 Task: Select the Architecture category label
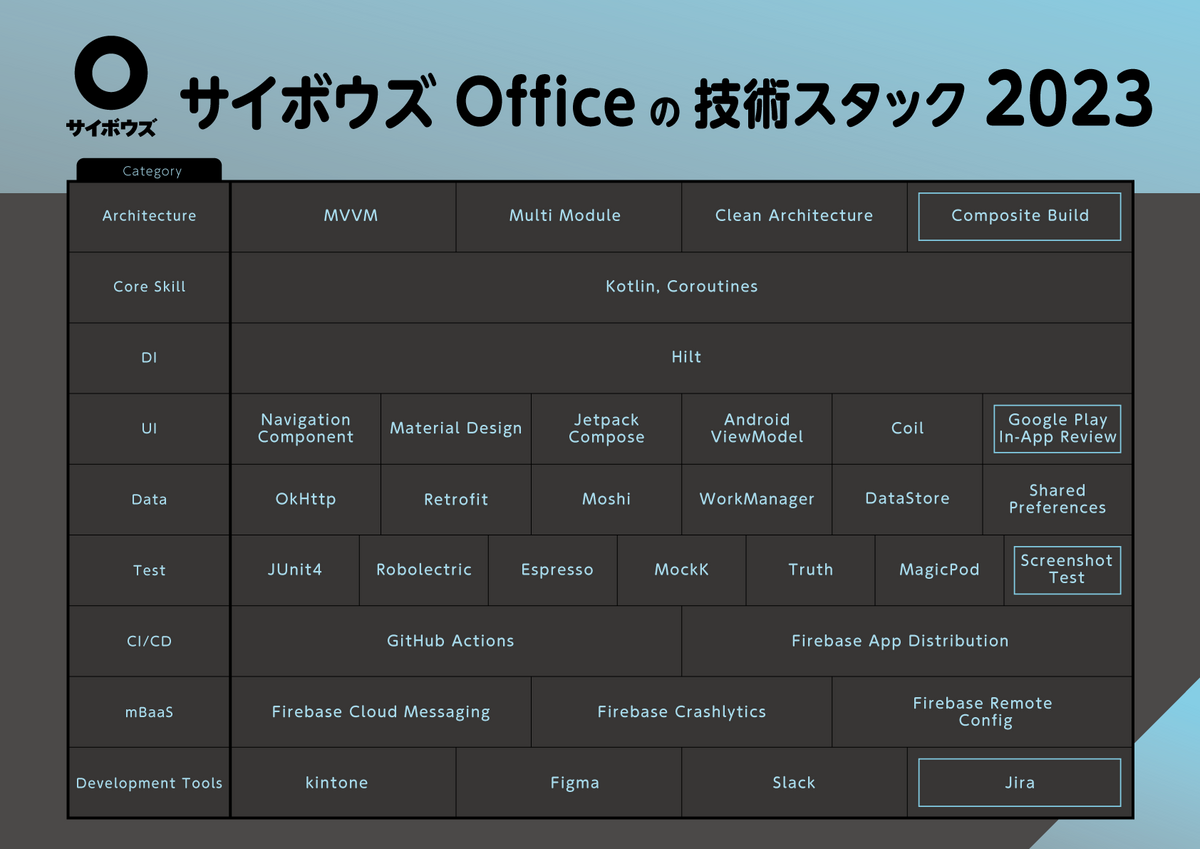(x=149, y=216)
